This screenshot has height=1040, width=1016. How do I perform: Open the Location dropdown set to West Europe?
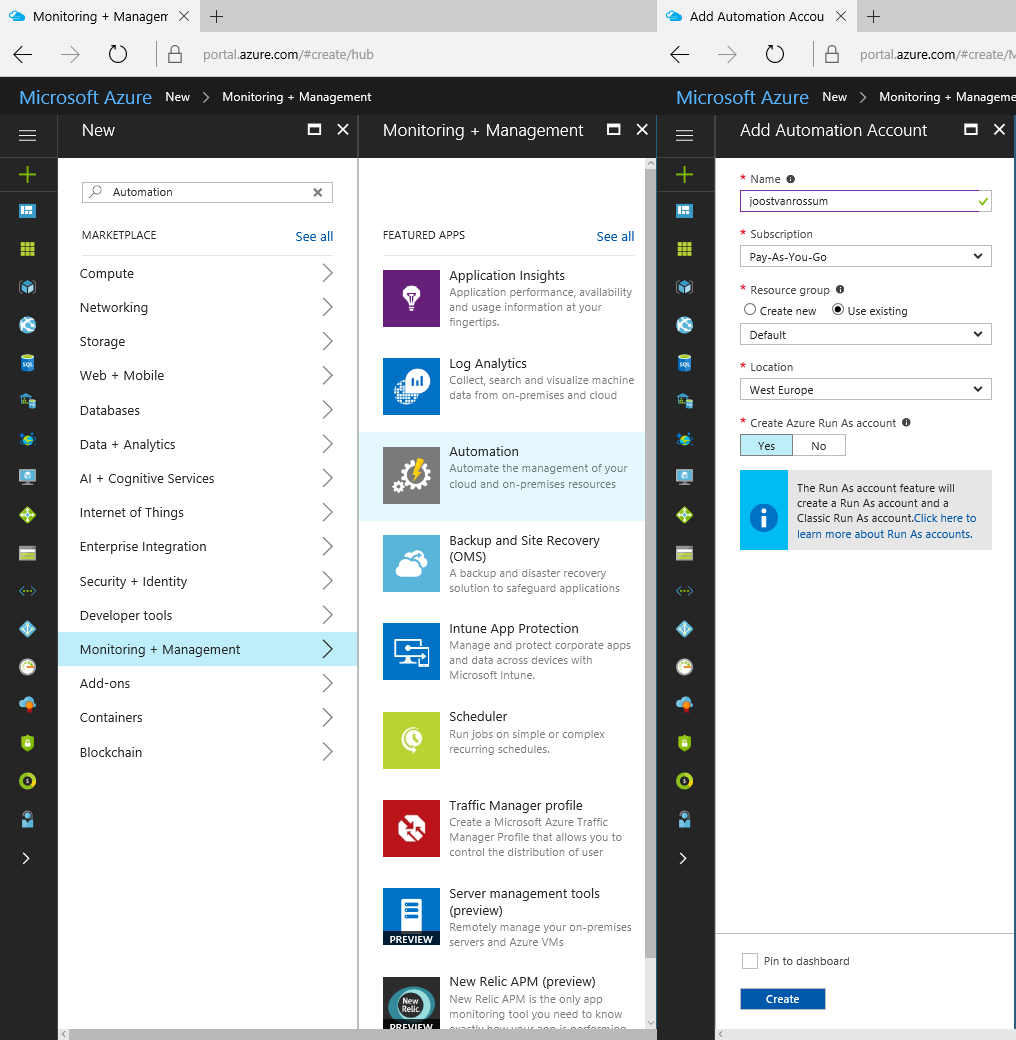(x=864, y=389)
